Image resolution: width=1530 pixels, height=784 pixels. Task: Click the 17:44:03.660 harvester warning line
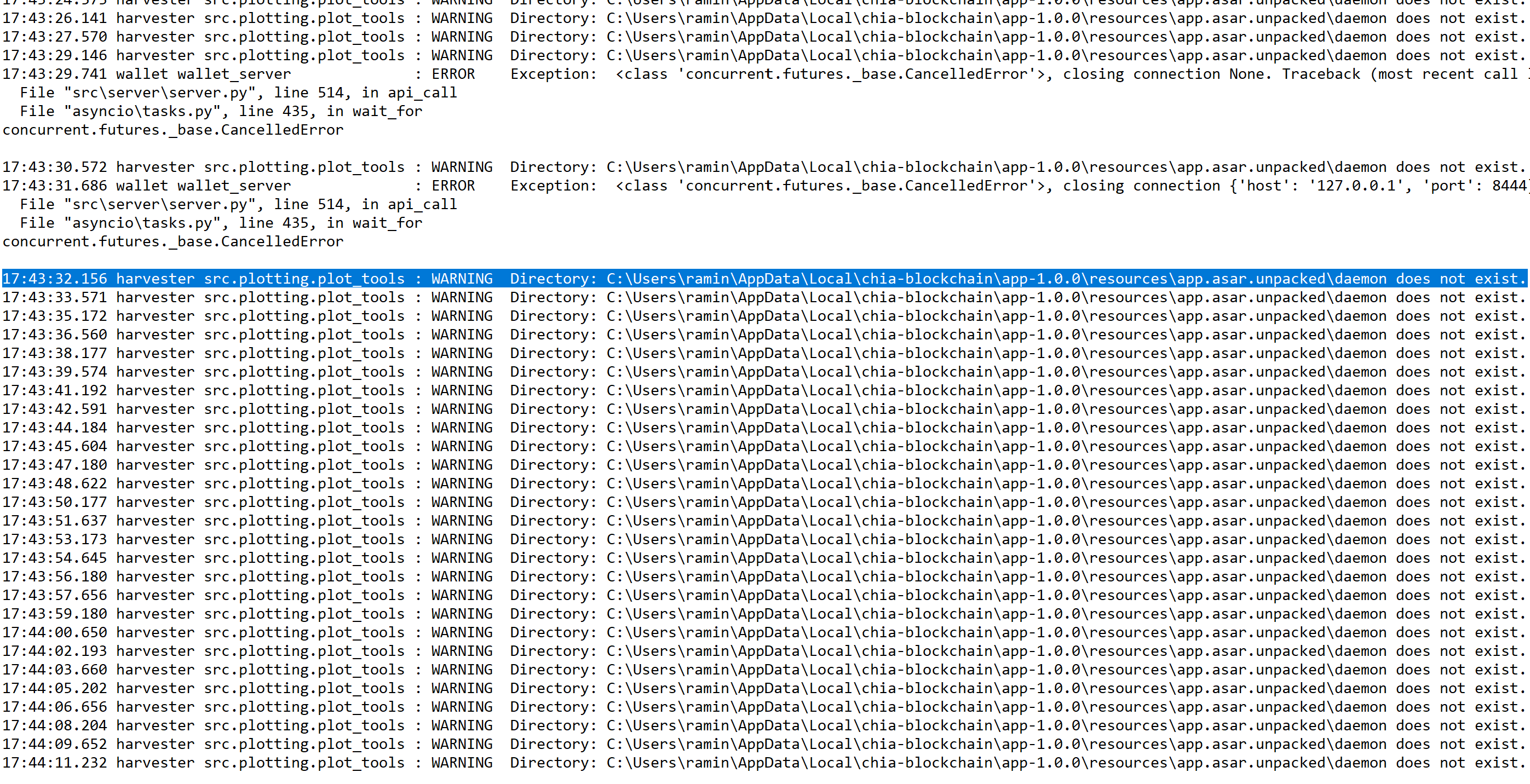click(x=764, y=670)
